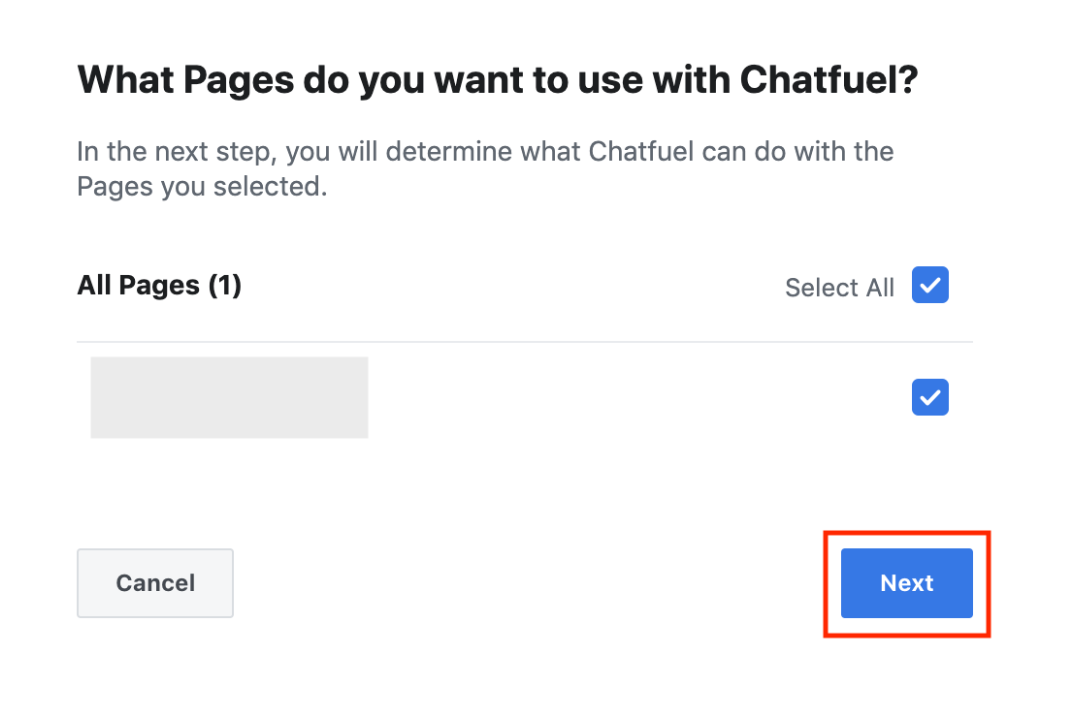Proceed with the blue Next button

click(x=906, y=583)
